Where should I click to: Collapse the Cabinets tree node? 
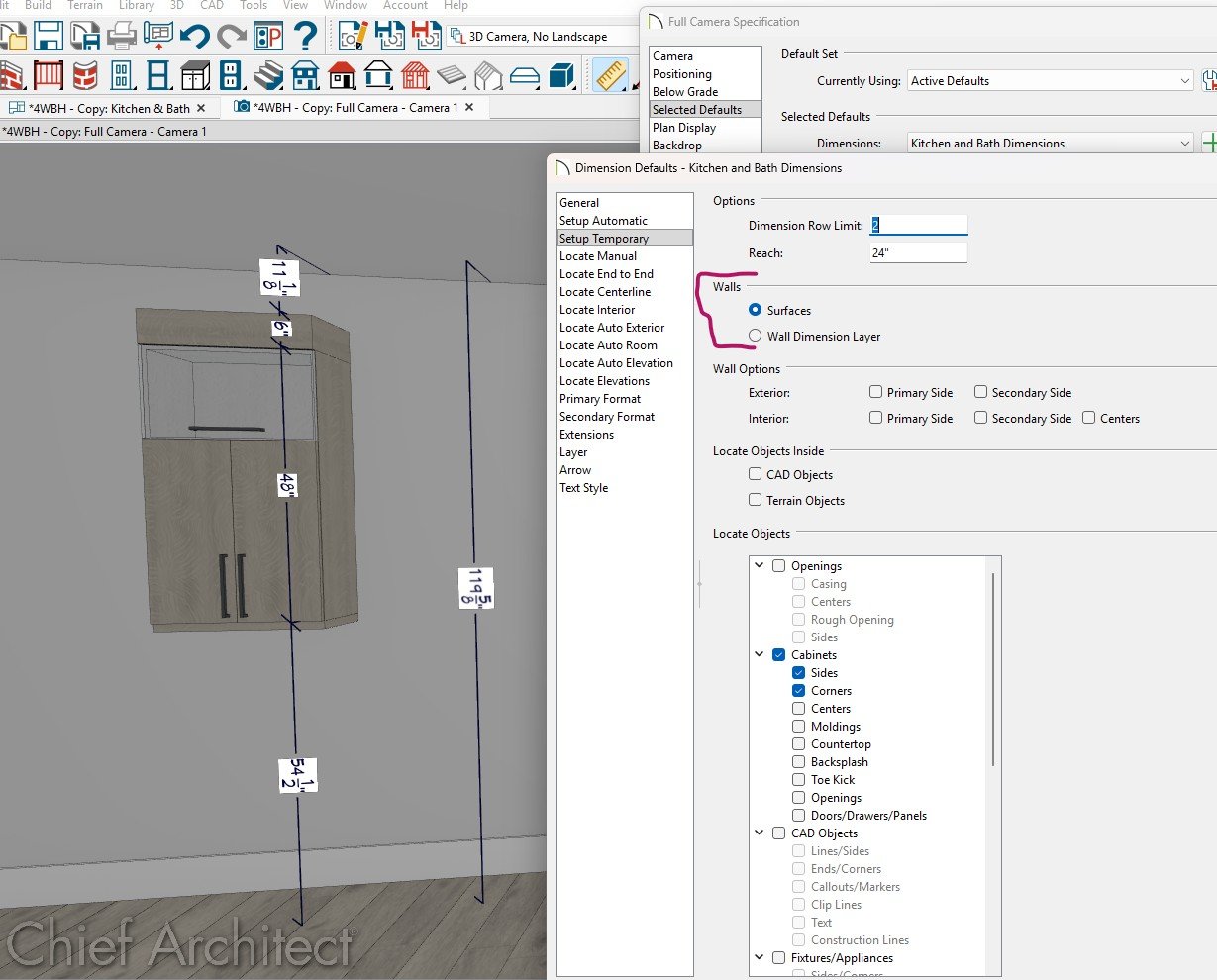pos(760,655)
